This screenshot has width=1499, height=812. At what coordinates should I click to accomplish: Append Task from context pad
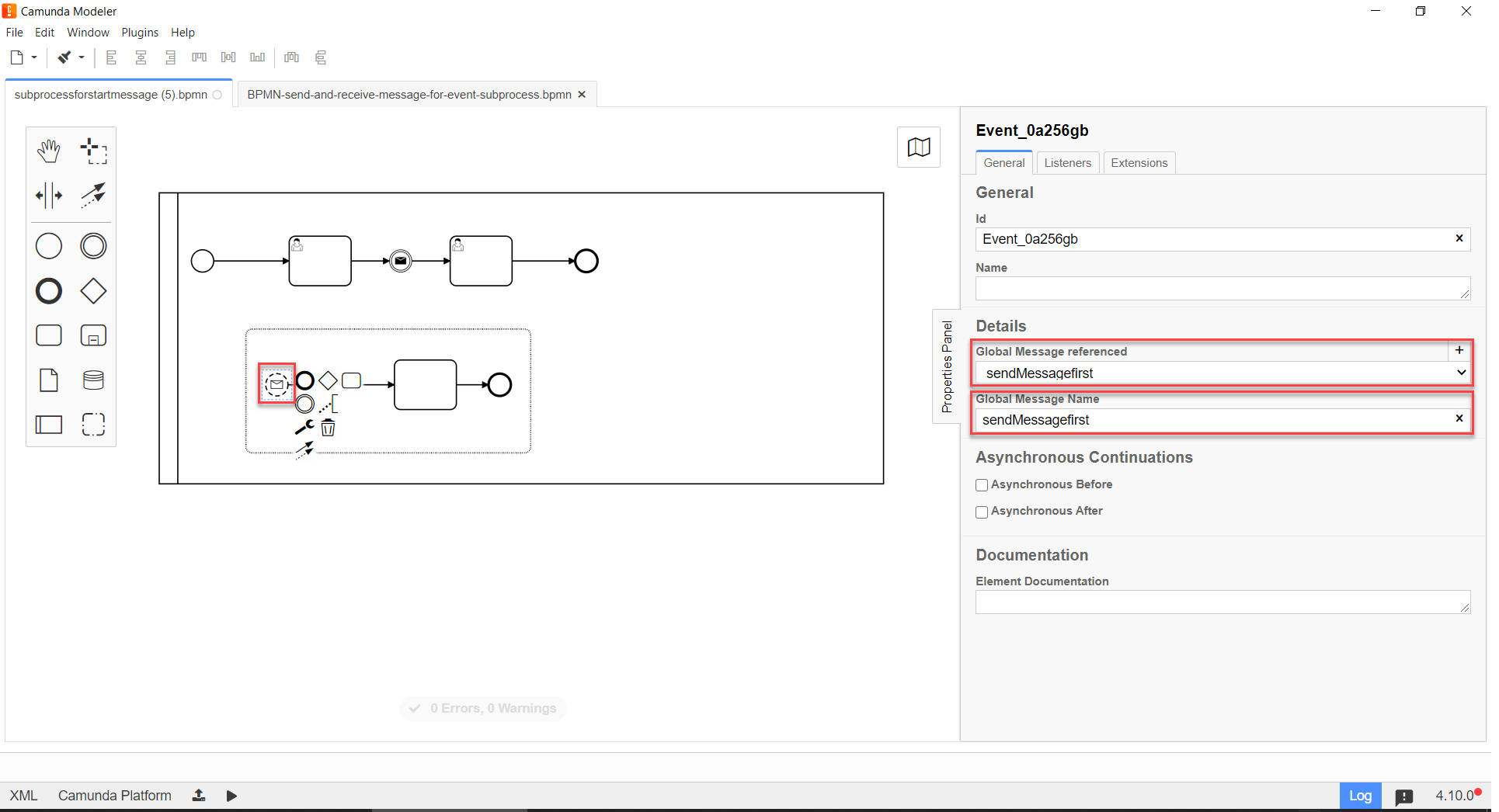[352, 380]
